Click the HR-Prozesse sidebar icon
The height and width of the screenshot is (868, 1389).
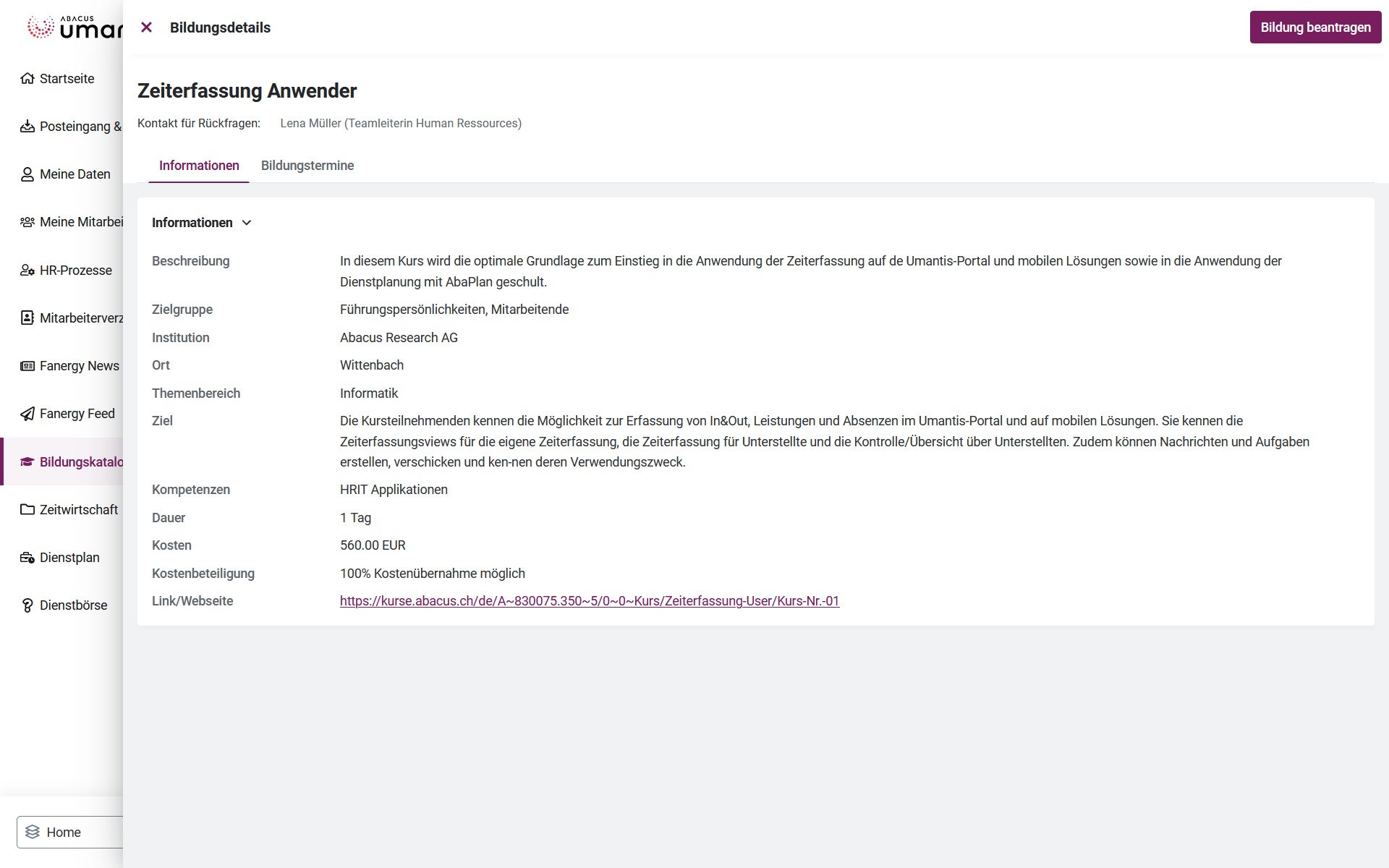27,271
